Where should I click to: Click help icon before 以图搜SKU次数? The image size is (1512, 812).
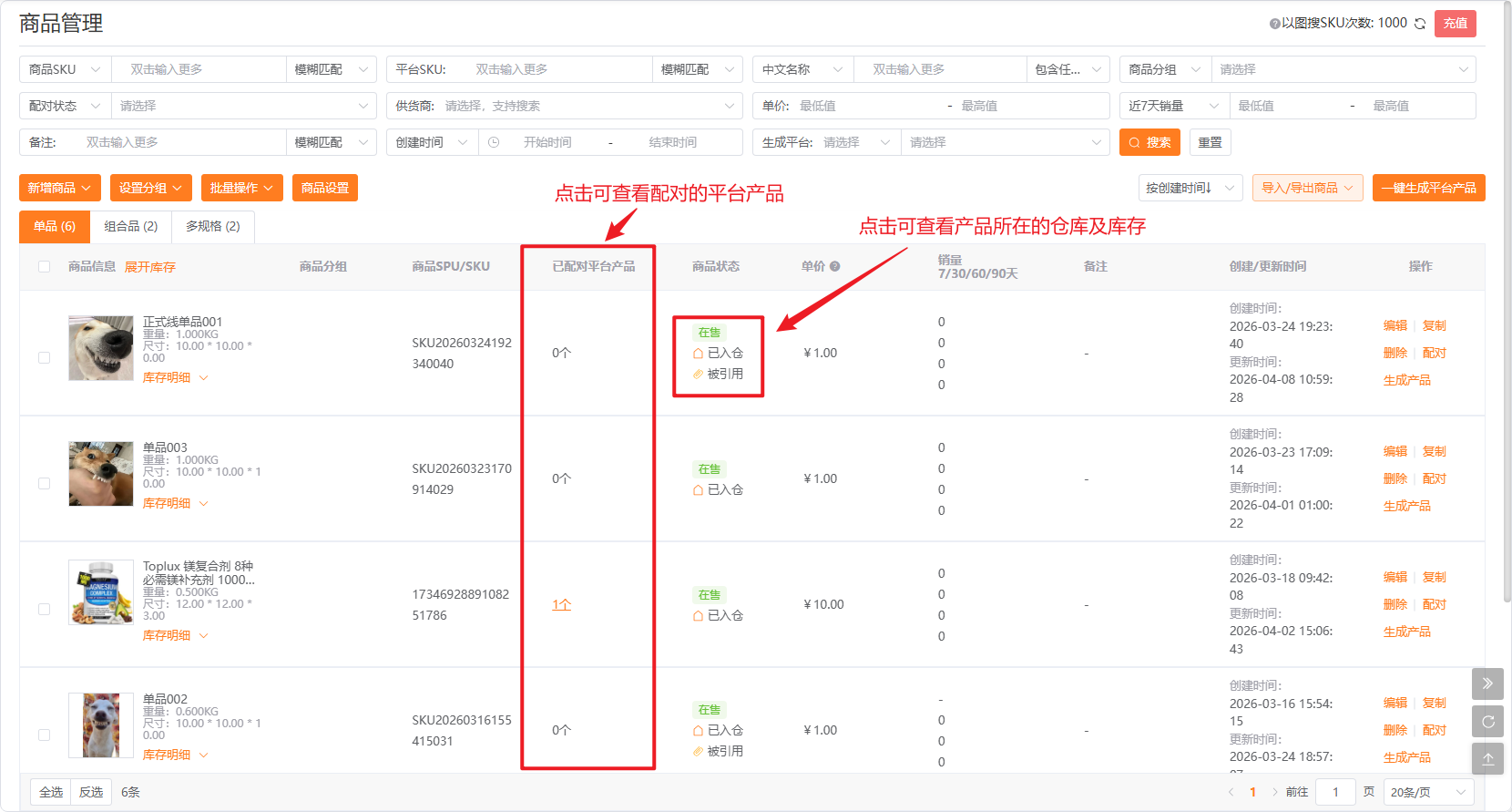1275,24
